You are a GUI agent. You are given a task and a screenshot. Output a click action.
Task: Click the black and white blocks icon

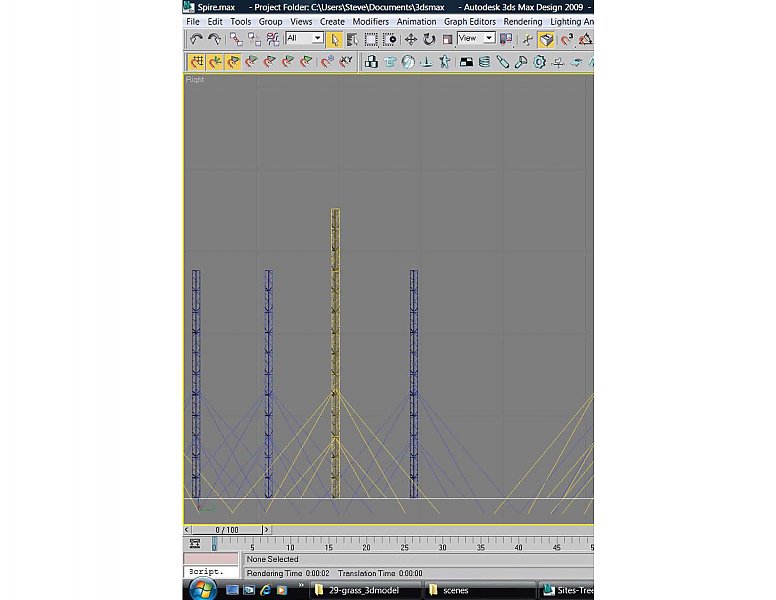466,62
